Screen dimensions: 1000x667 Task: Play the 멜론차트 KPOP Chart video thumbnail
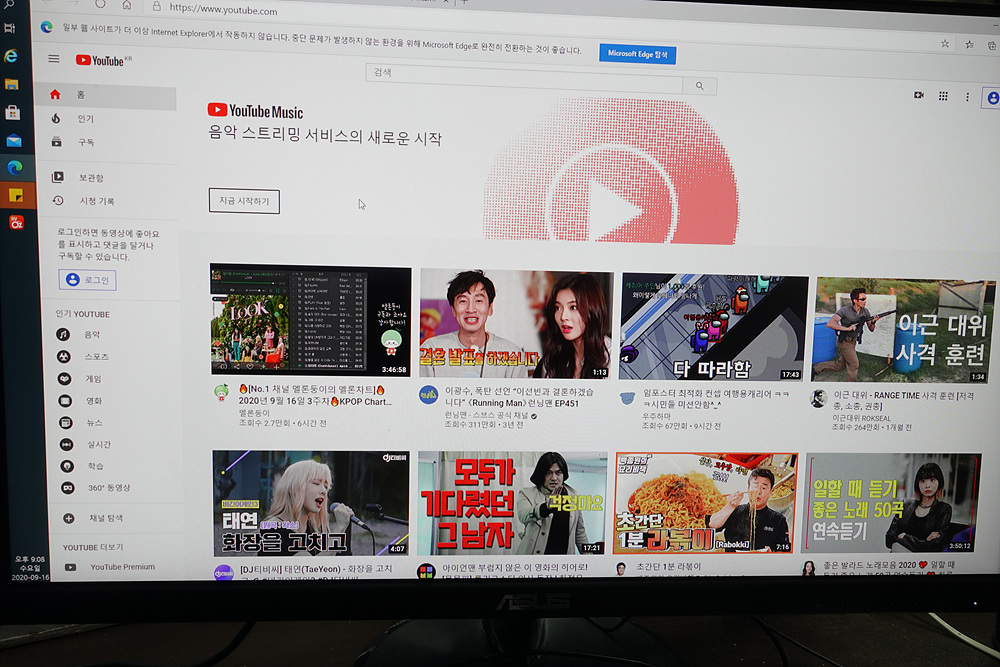pos(311,320)
